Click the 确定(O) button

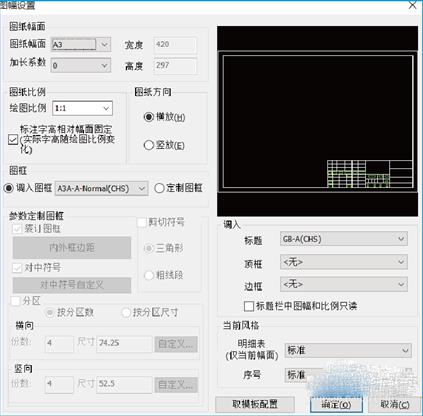(336, 405)
